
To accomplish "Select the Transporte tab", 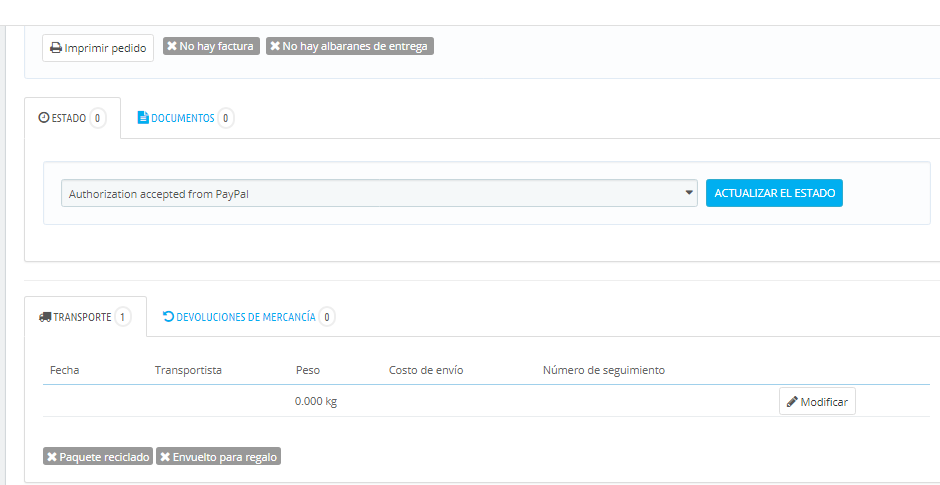I will [85, 317].
